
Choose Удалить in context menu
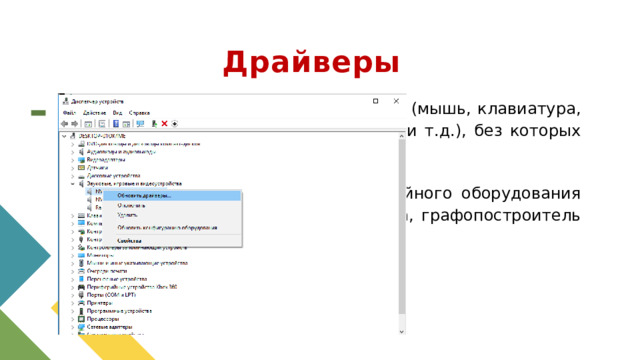(x=172, y=215)
